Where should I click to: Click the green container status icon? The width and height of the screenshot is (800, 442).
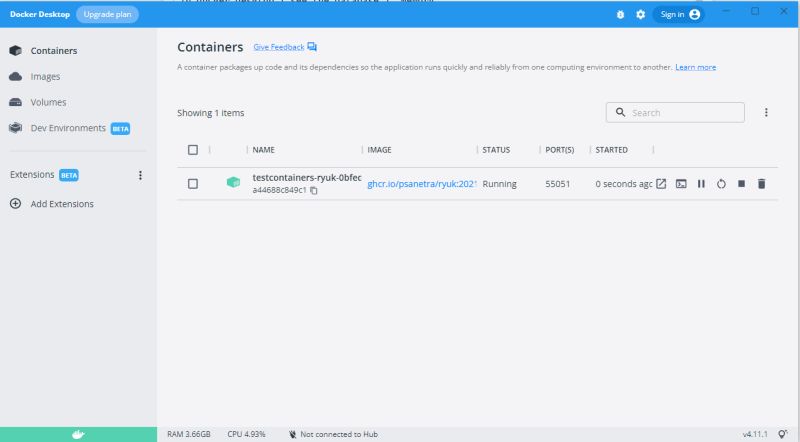(x=233, y=182)
